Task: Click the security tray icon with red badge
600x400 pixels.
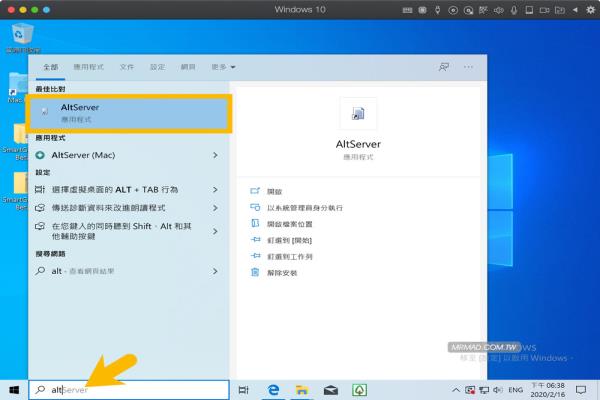Action: pos(470,390)
